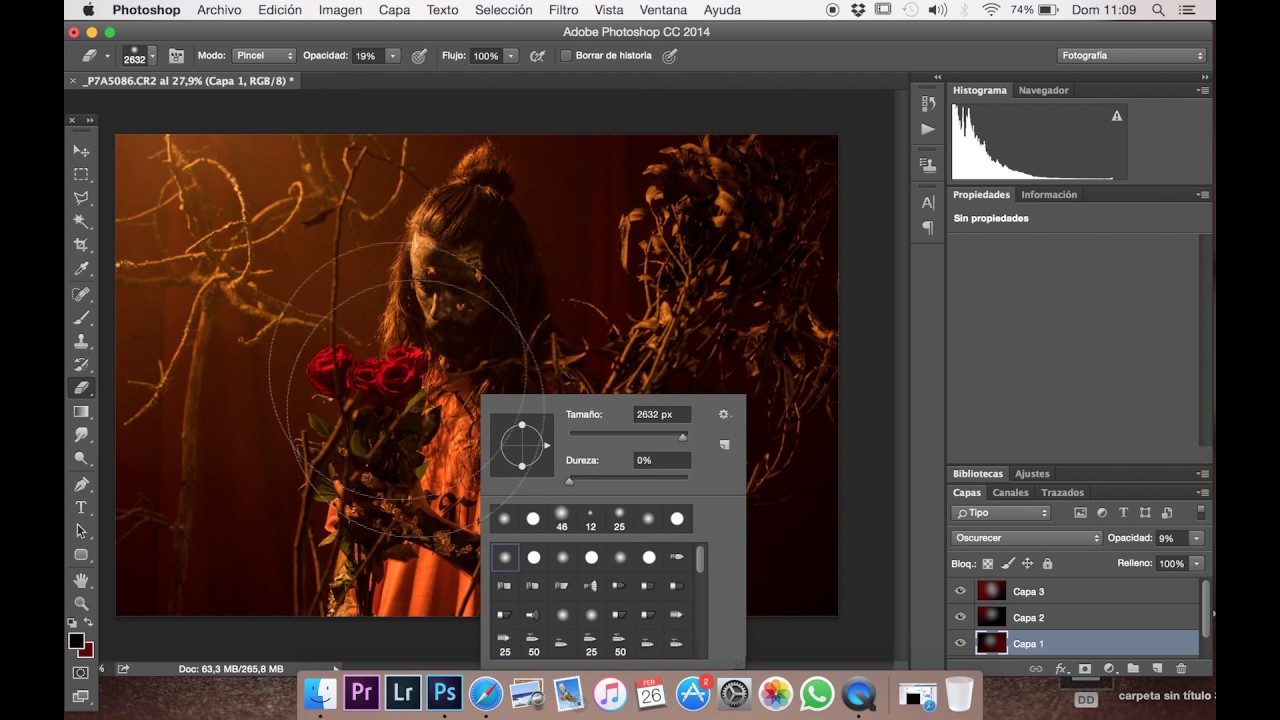The width and height of the screenshot is (1280, 720).
Task: Toggle lock position
Action: tap(1027, 564)
